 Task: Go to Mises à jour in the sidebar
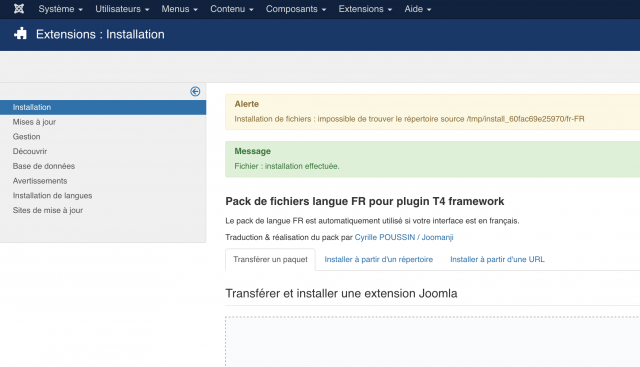[x=34, y=122]
